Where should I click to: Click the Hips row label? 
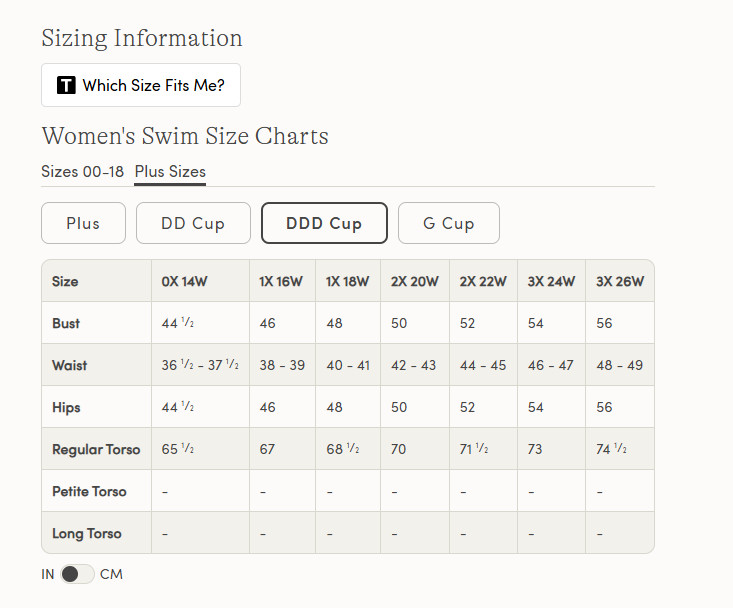66,408
